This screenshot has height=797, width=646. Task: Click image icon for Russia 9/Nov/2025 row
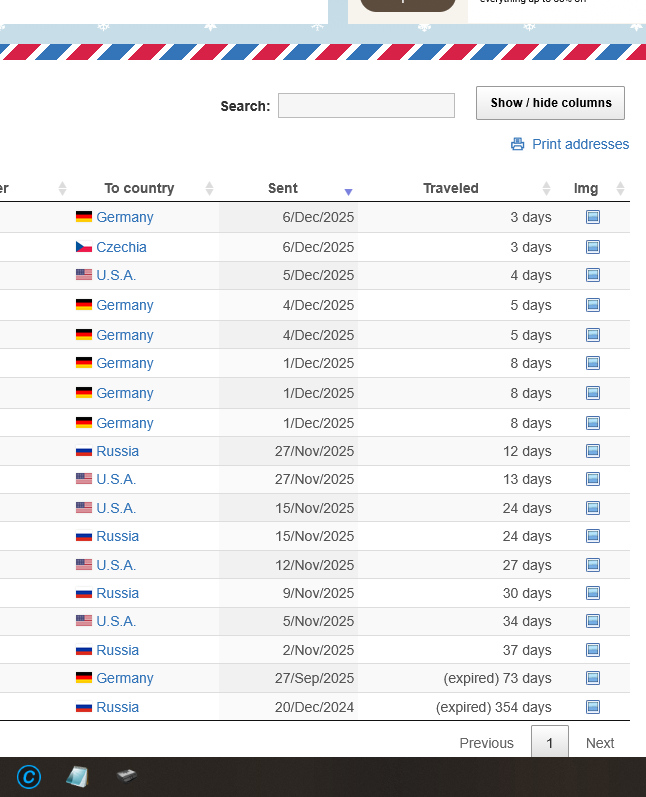tap(592, 593)
